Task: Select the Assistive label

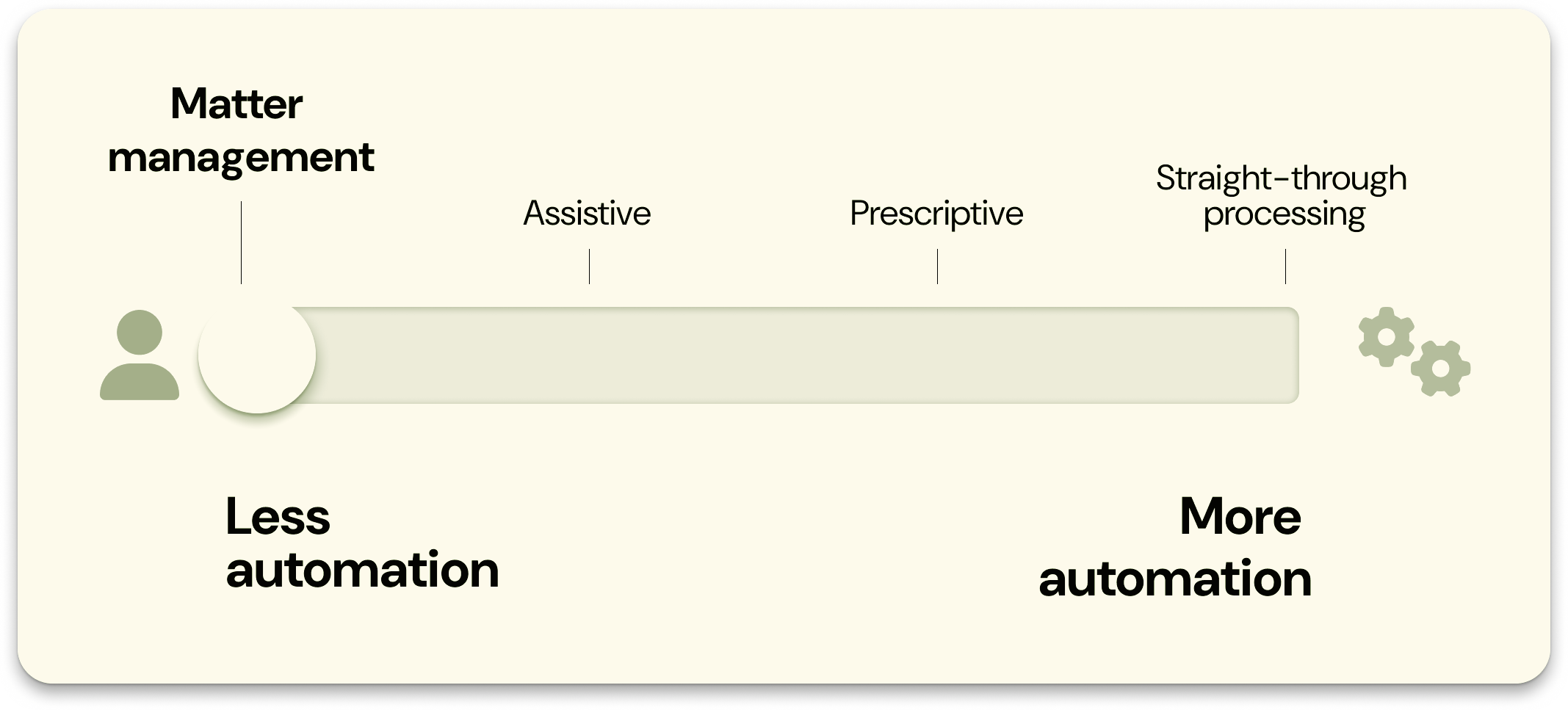Action: coord(587,214)
